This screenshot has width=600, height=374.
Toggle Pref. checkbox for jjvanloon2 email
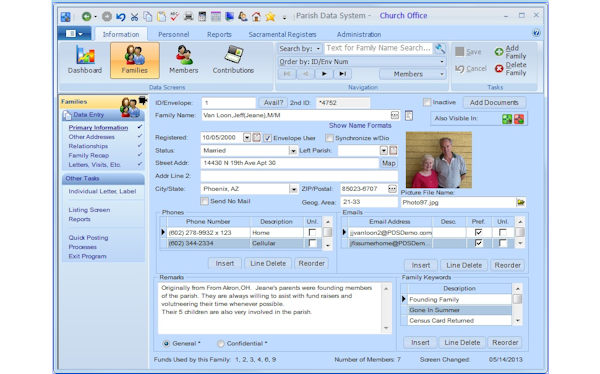pos(478,232)
